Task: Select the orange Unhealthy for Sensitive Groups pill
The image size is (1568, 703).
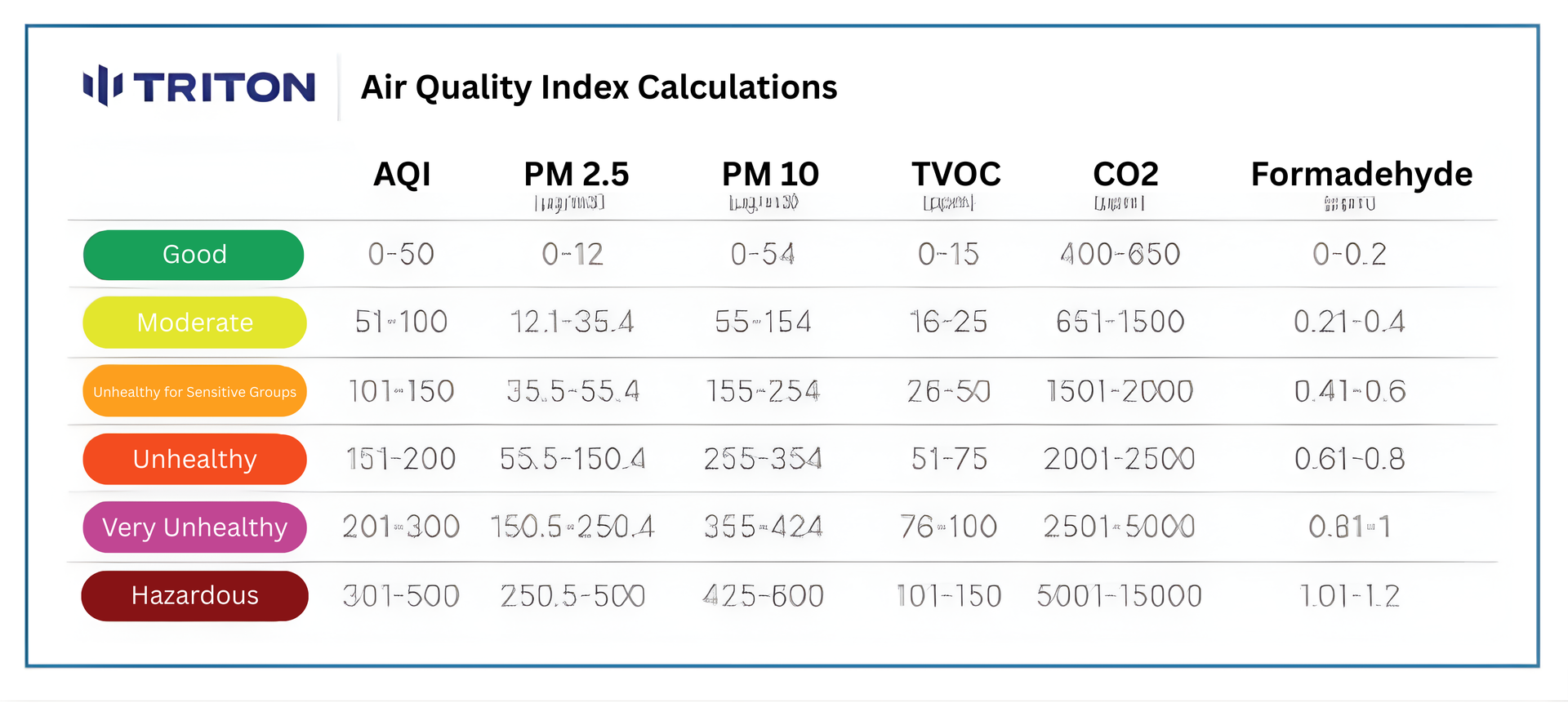Action: point(194,392)
